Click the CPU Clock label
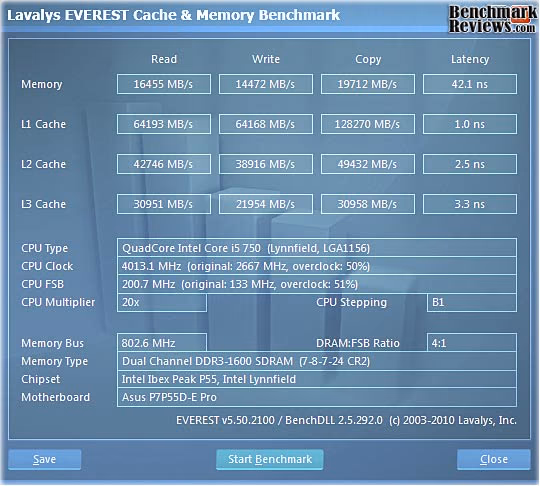540x486 pixels. pos(47,266)
